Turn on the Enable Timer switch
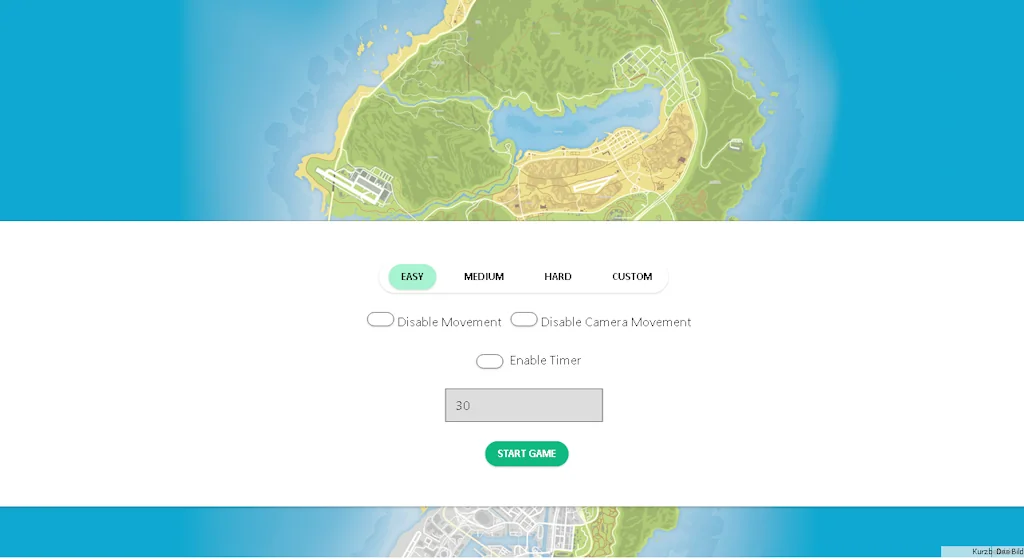Screen dimensions: 1024x559 pyautogui.click(x=490, y=361)
